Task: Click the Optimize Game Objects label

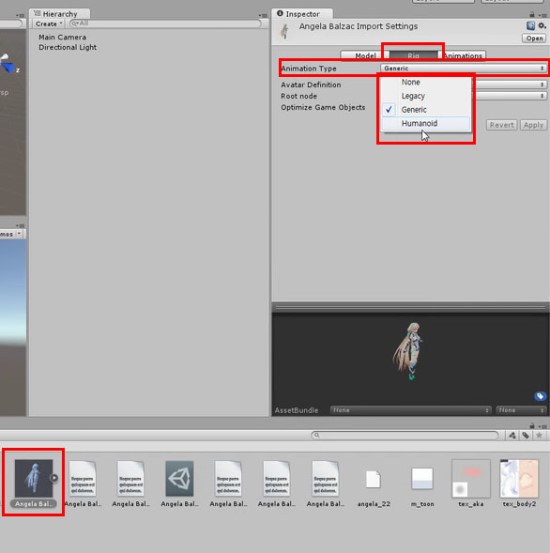Action: (x=323, y=107)
